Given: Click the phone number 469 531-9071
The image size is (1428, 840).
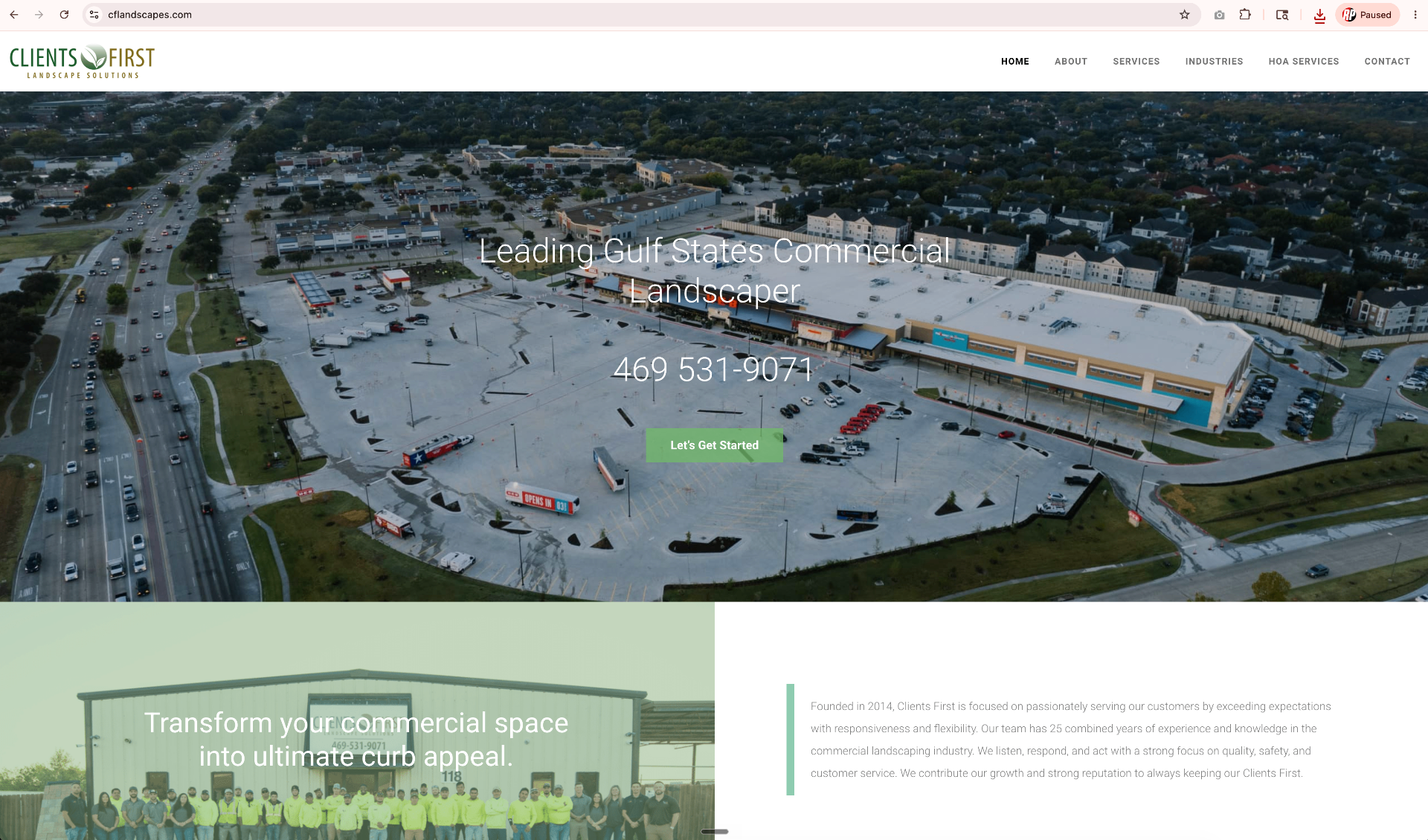Looking at the screenshot, I should pyautogui.click(x=713, y=369).
